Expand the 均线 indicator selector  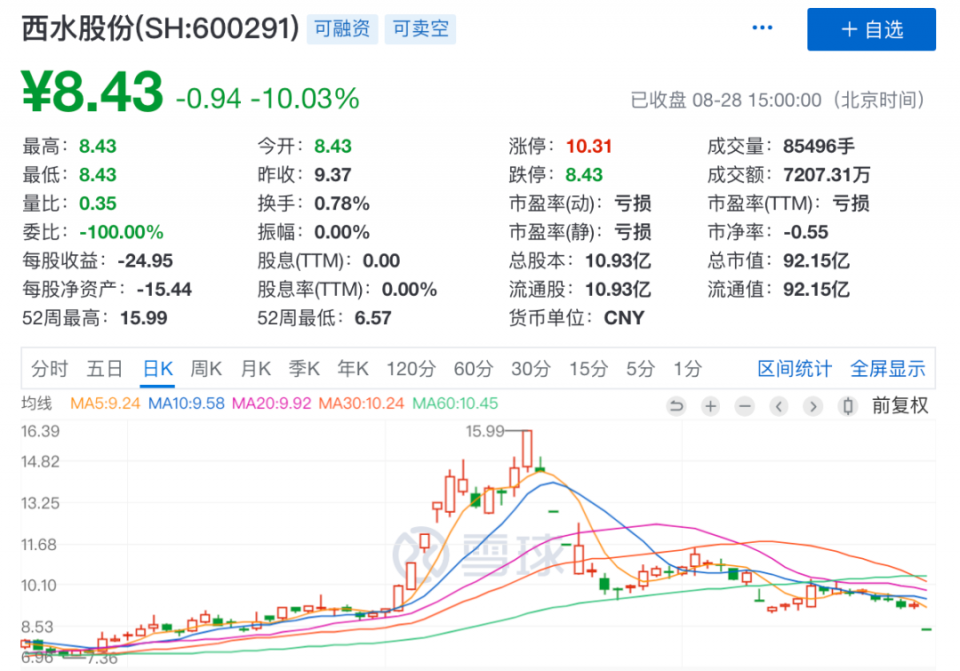37,404
